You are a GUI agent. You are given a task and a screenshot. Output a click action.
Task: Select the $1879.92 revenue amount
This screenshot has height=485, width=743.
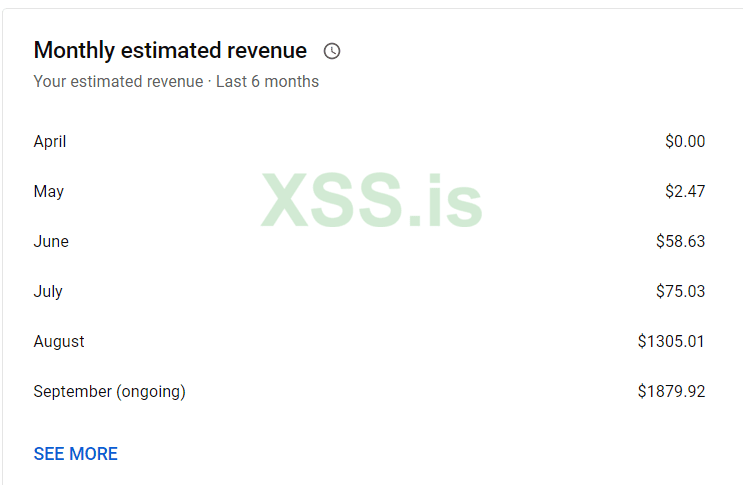(x=671, y=392)
